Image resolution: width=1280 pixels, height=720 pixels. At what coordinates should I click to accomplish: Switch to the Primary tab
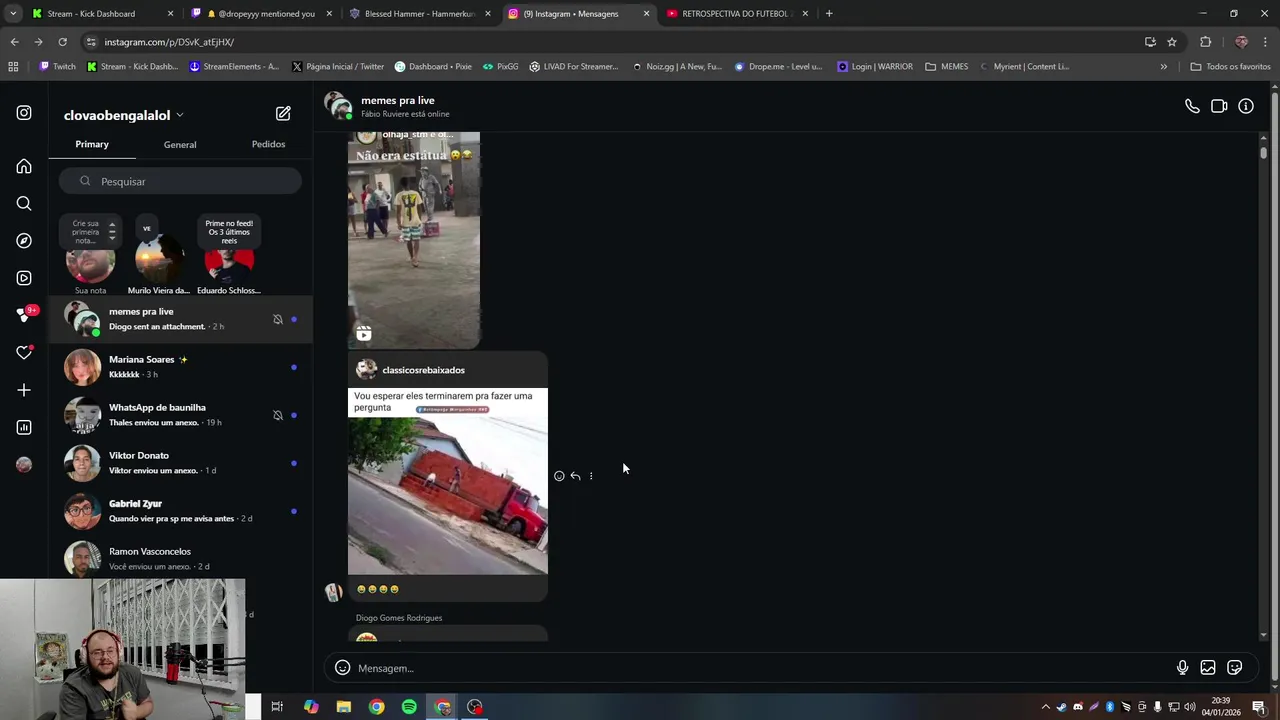[x=92, y=144]
